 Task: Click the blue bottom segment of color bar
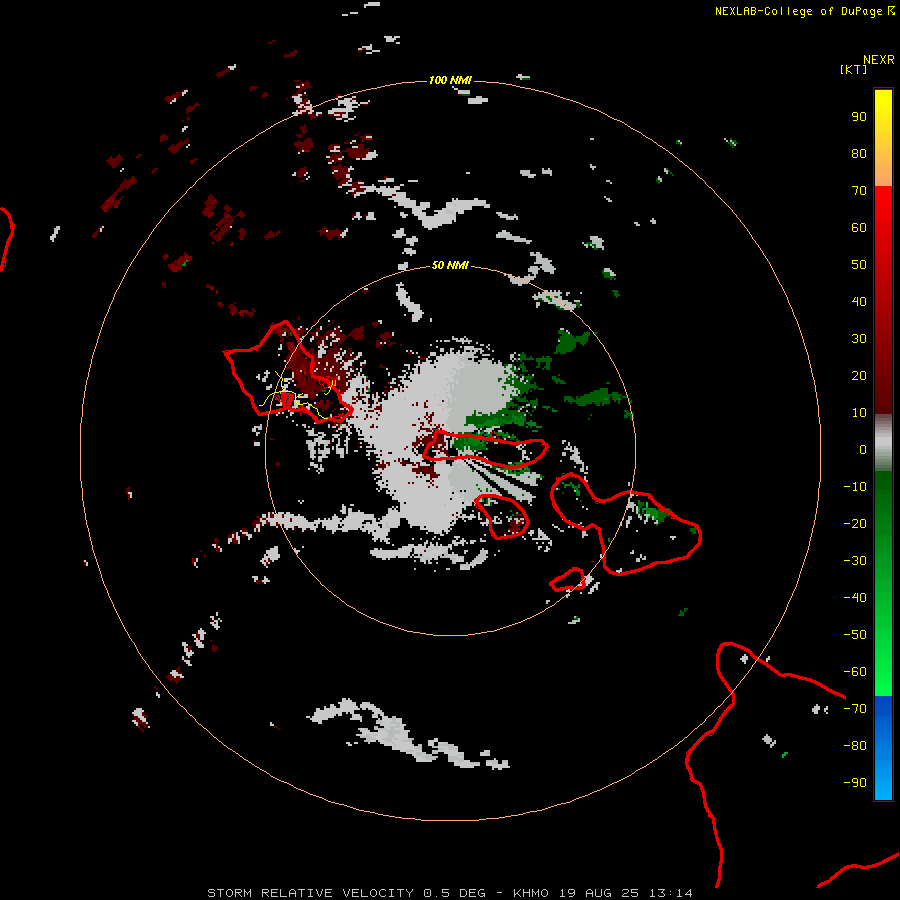tap(883, 747)
